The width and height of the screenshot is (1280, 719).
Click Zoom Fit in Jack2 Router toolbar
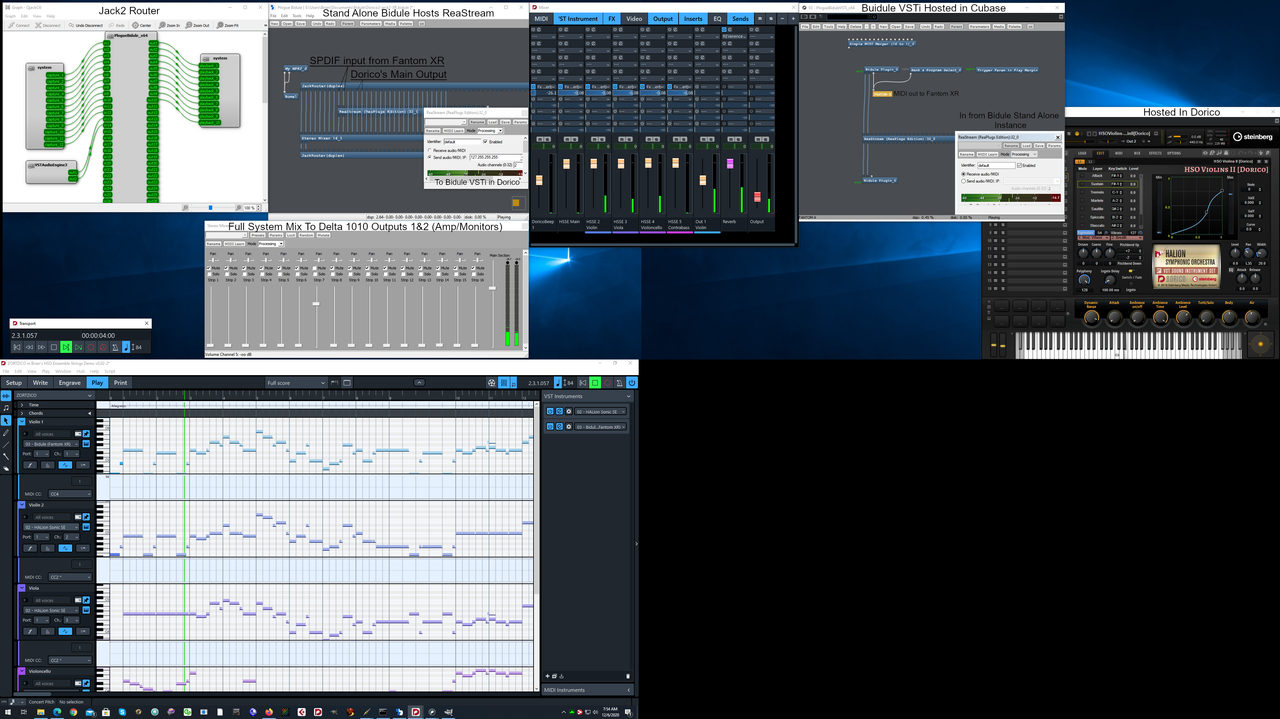(x=229, y=25)
